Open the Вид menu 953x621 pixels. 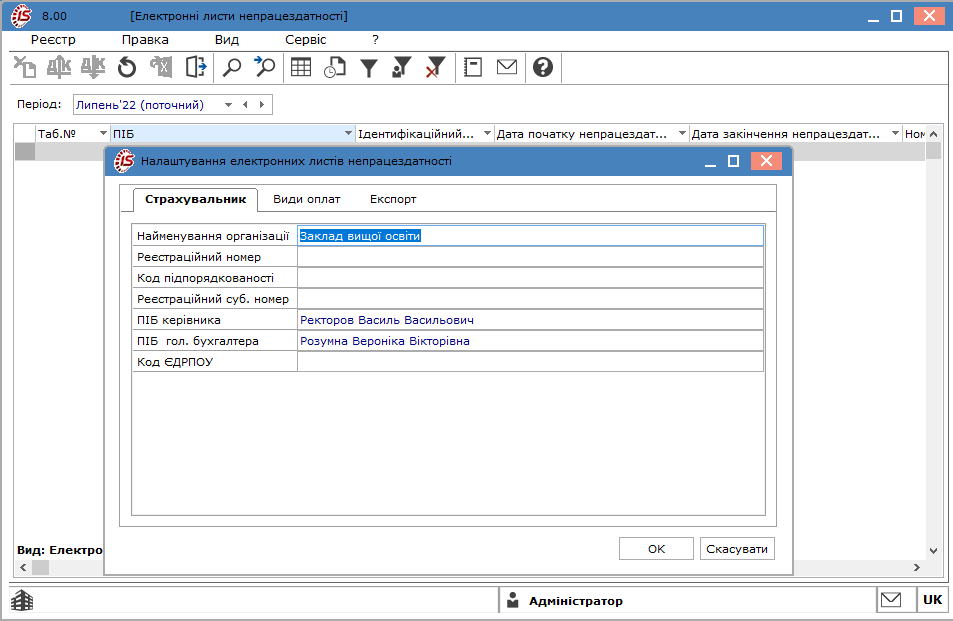point(227,39)
